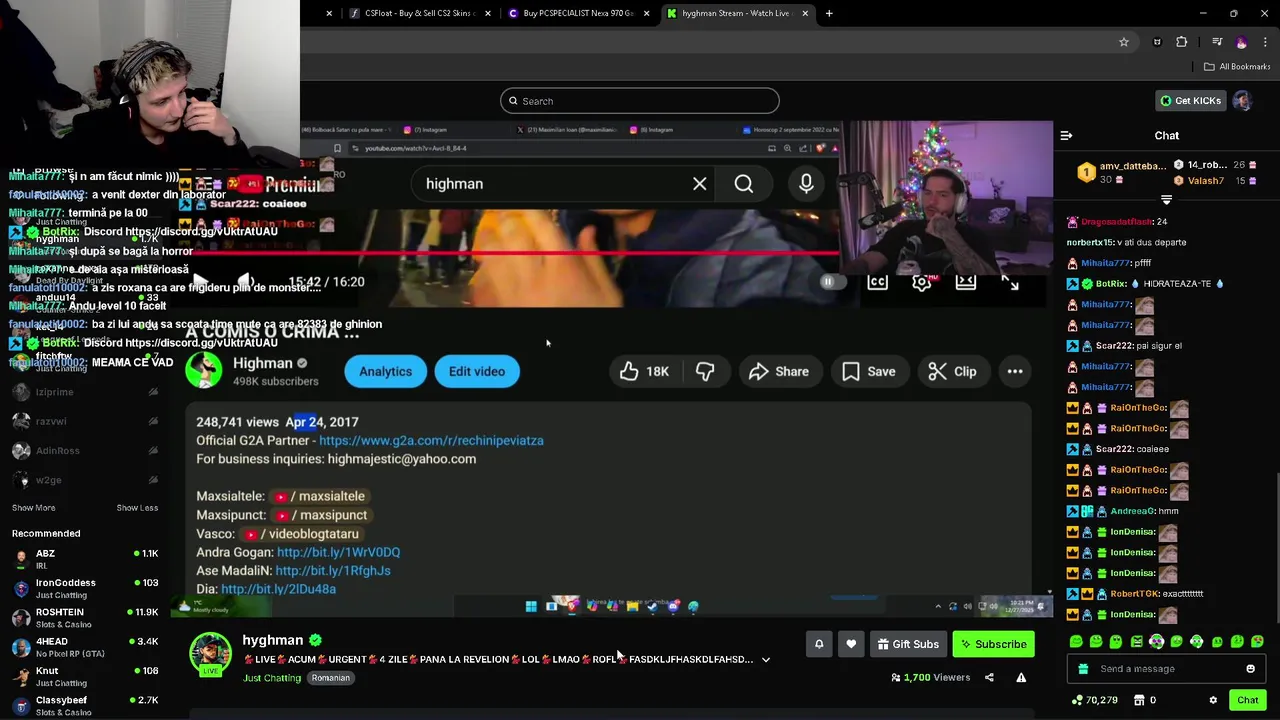This screenshot has height=720, width=1280.
Task: Switch to the Buy PCSPECIALIST tab
Action: (580, 13)
